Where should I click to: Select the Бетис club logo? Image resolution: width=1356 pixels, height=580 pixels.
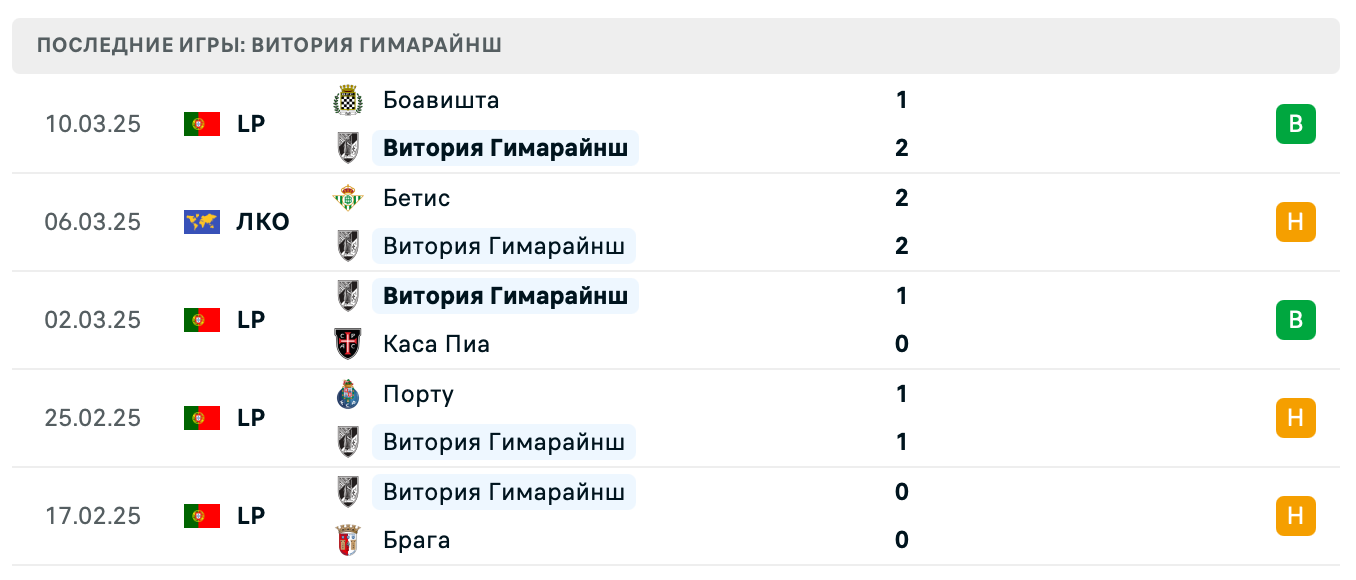coord(349,198)
